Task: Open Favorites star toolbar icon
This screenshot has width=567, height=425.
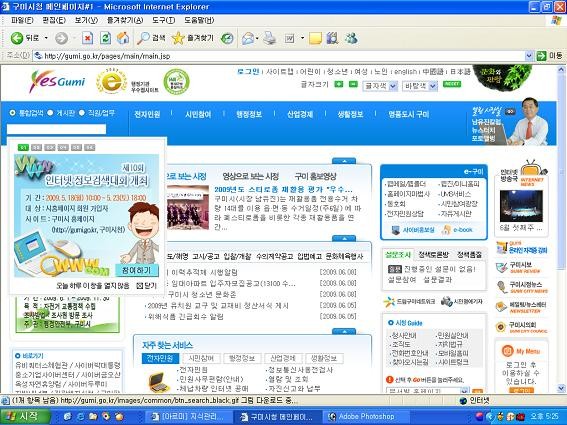Action: pos(178,38)
